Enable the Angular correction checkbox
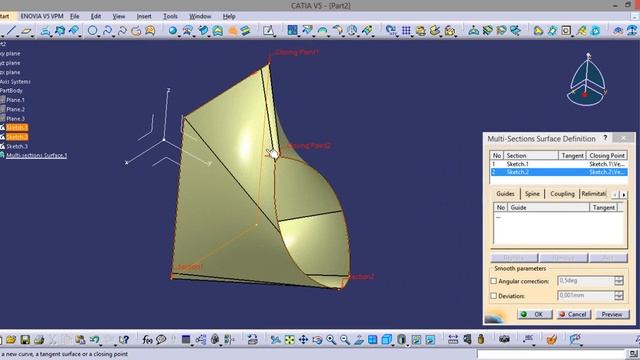Viewport: 640px width, 360px height. coord(493,281)
